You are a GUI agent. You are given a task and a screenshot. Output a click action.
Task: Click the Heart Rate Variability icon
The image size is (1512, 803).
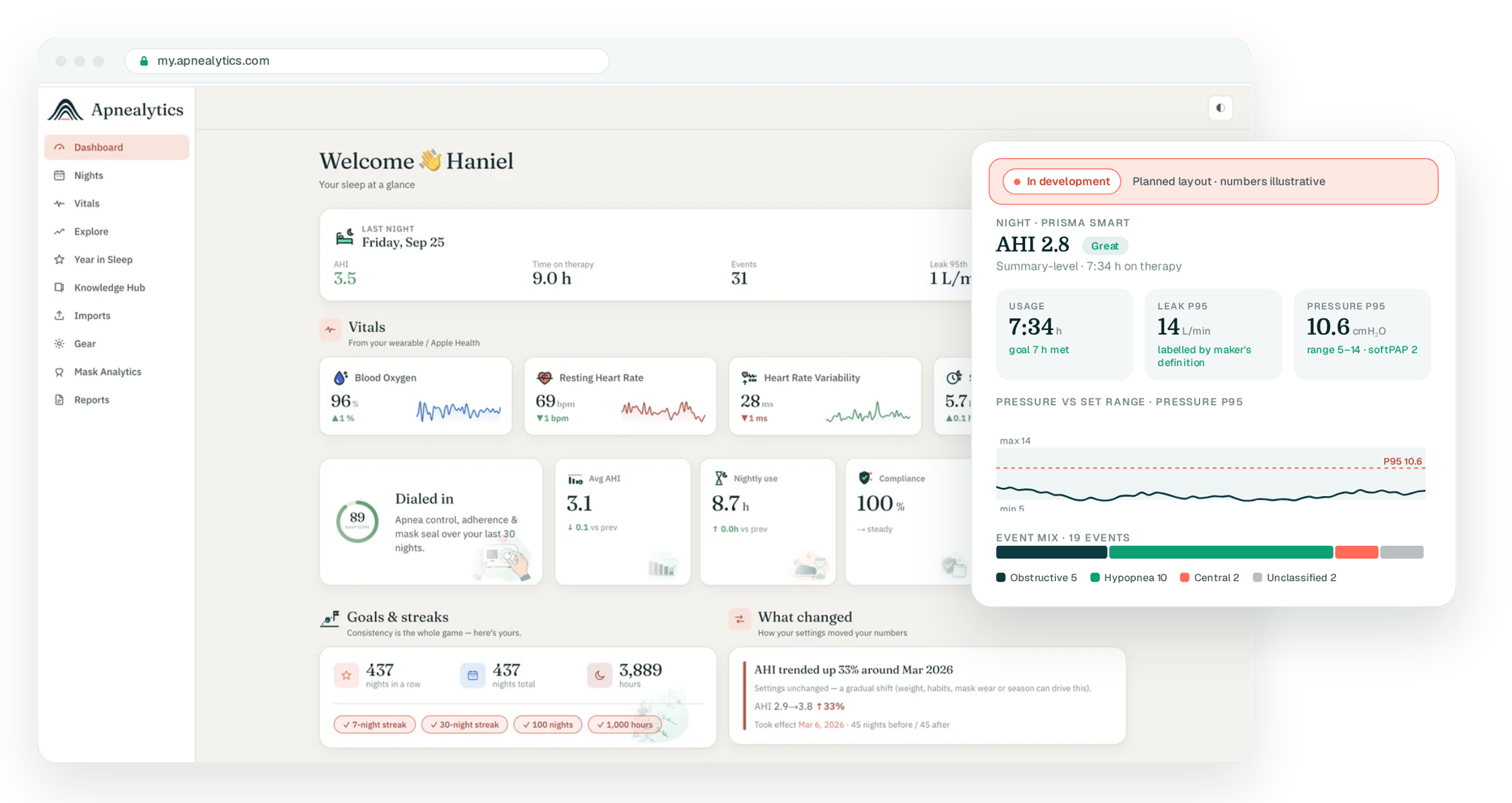pos(749,378)
